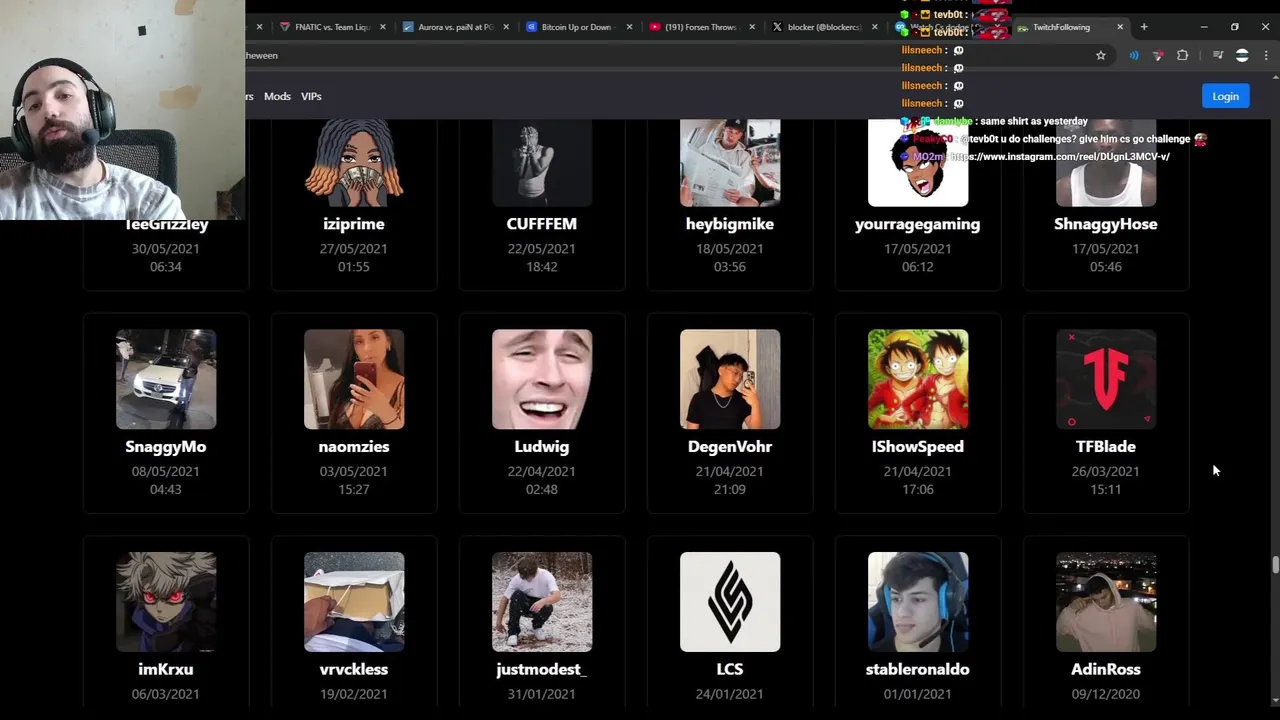Open a new browser tab

(x=1144, y=27)
